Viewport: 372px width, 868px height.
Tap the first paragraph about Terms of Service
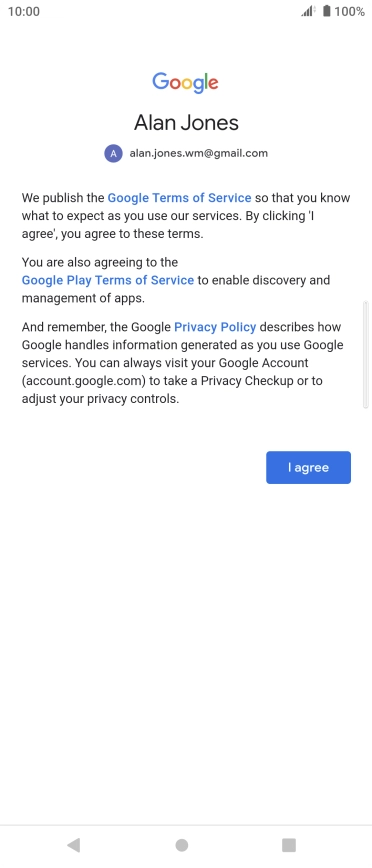pyautogui.click(x=186, y=216)
